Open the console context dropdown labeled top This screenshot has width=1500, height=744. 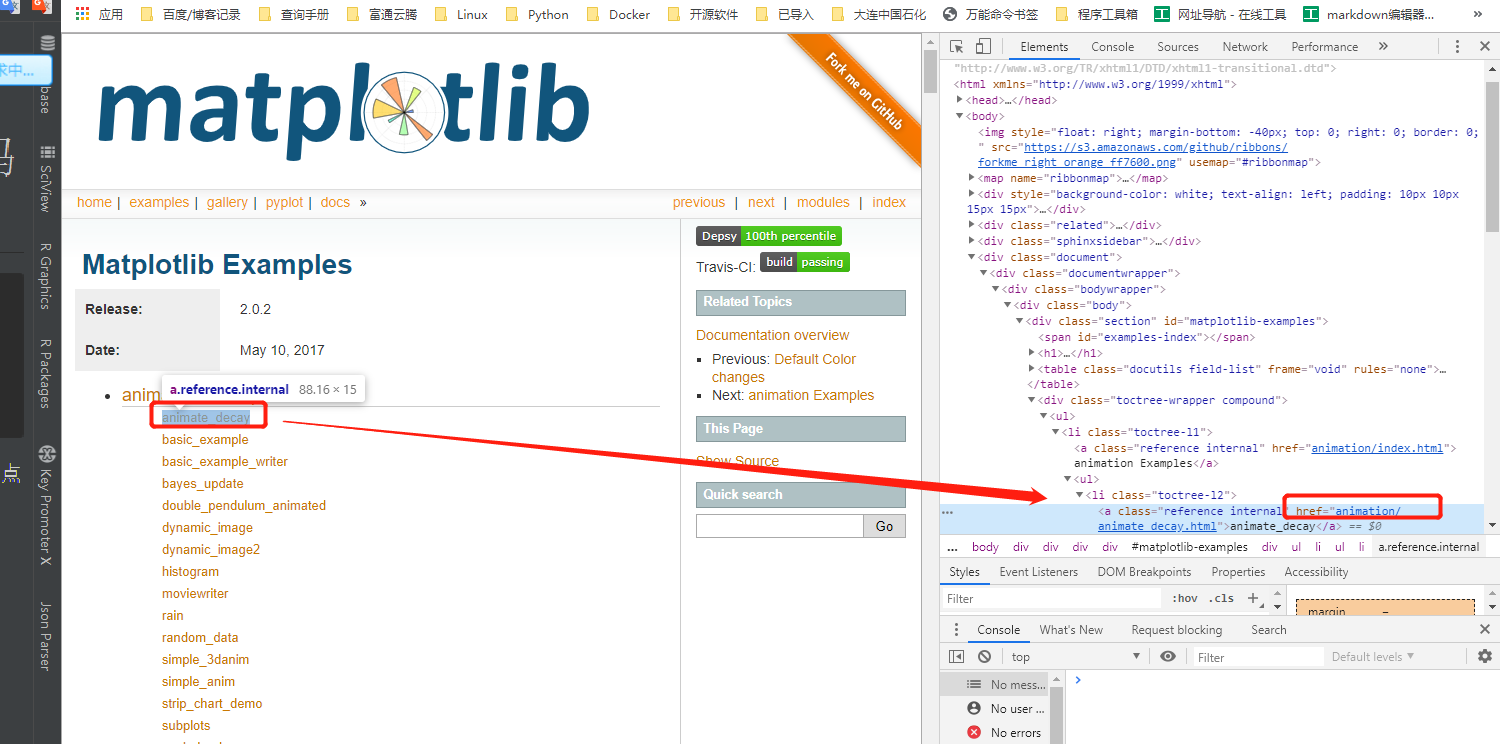point(1074,657)
